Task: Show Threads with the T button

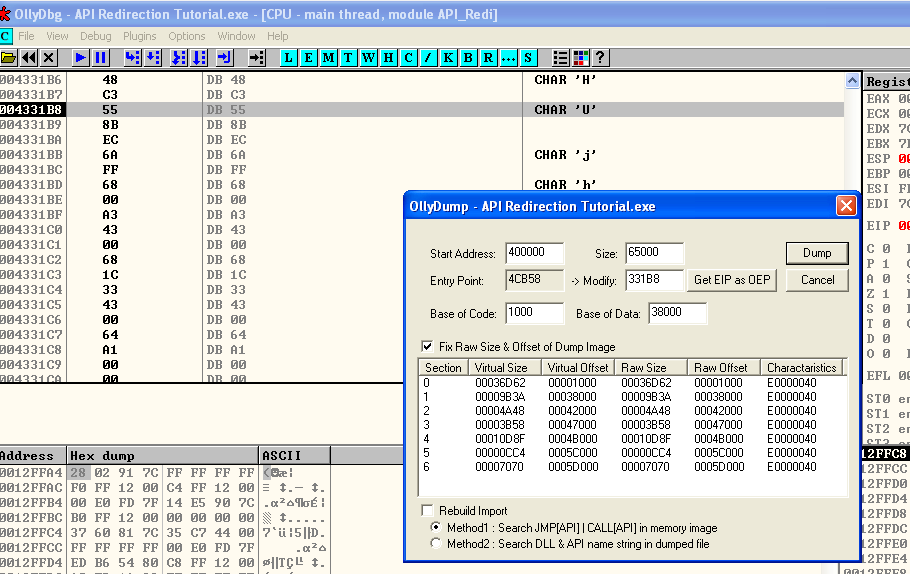Action: 348,57
